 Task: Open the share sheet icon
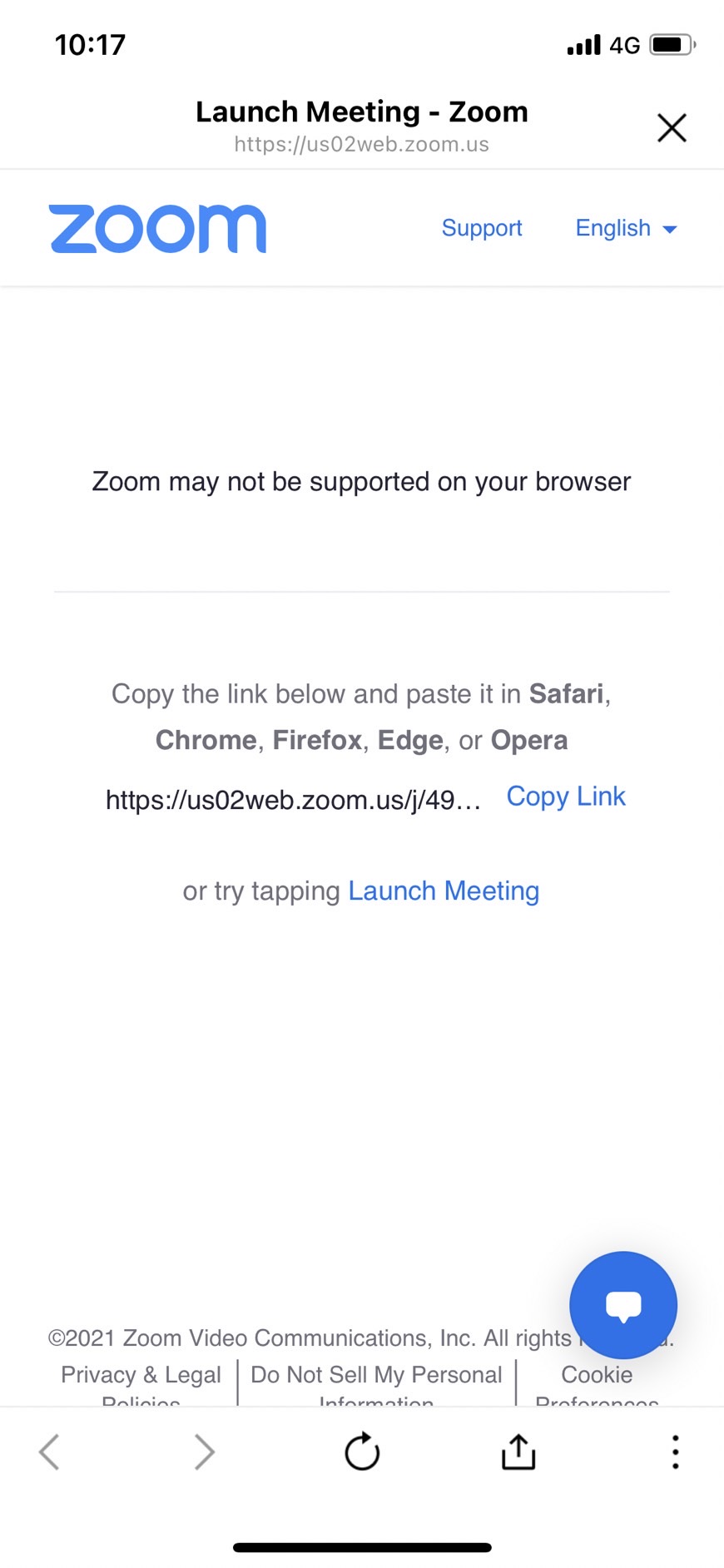tap(518, 1451)
